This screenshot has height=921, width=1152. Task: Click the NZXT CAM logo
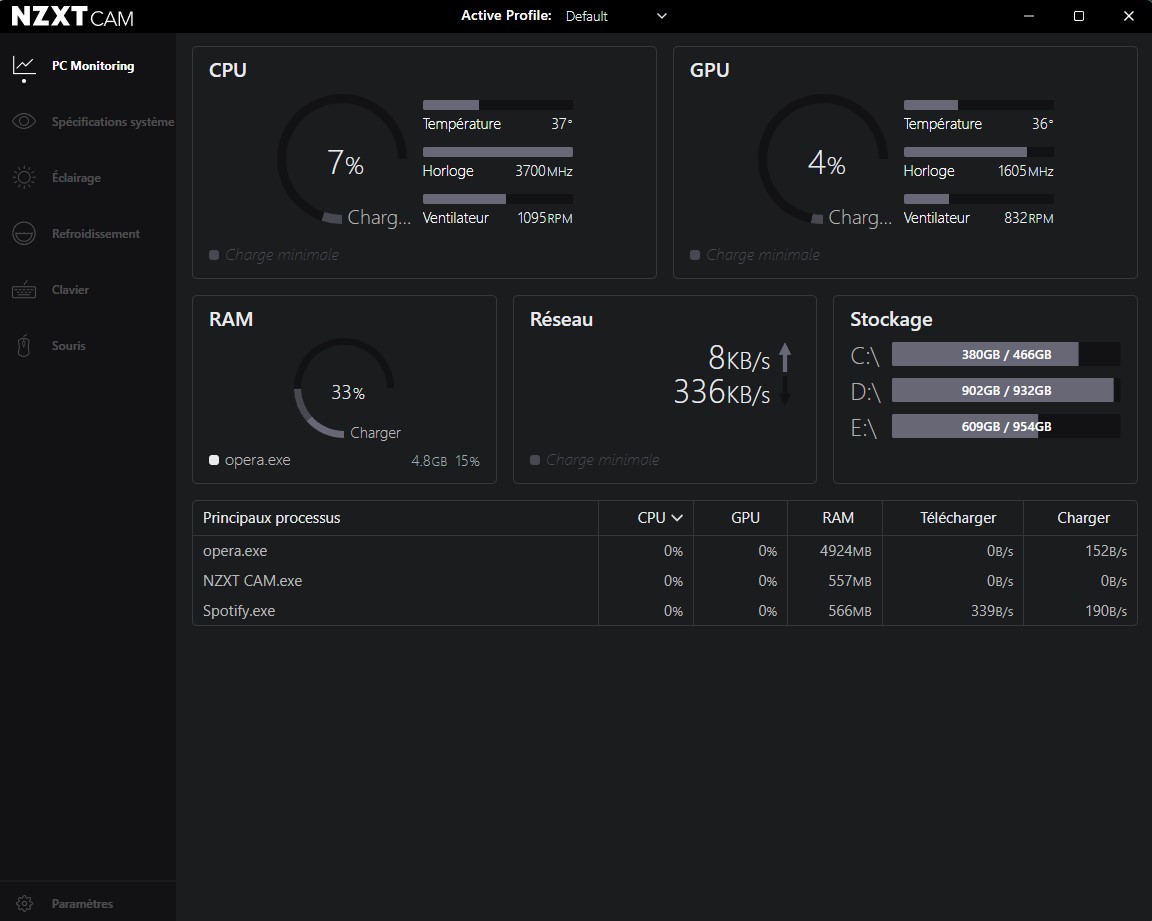72,17
